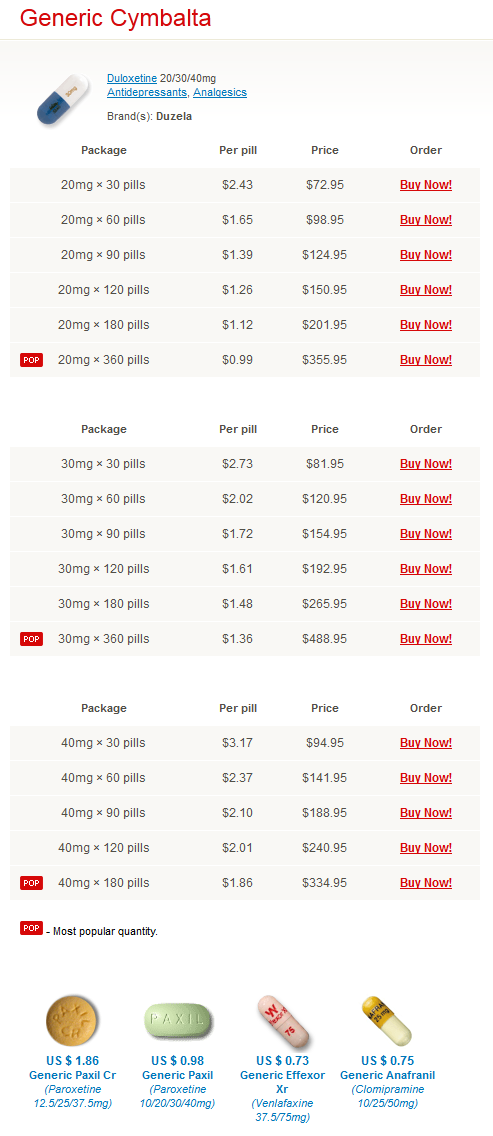Buy Now for 30mg × 360 pills at $488.95
The width and height of the screenshot is (493, 1136).
click(426, 639)
